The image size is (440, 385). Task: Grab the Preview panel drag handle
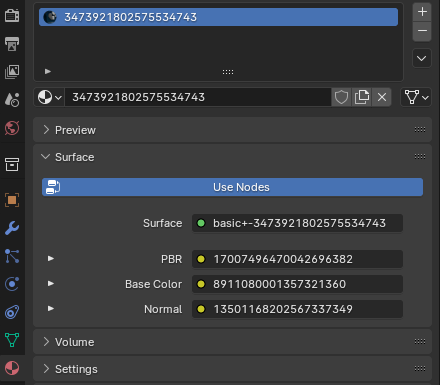420,130
